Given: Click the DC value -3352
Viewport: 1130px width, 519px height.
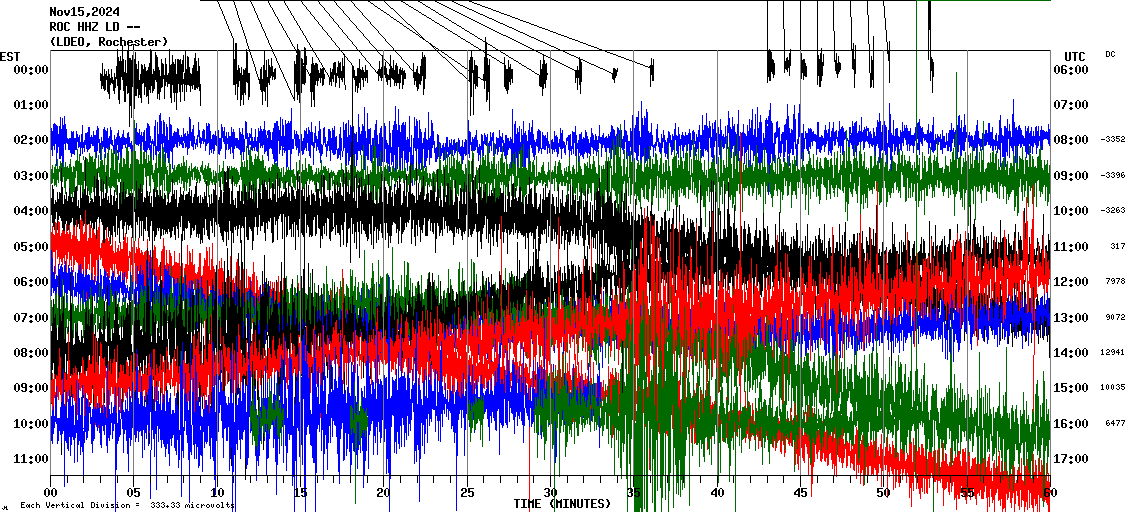Looking at the screenshot, I should point(1113,139).
